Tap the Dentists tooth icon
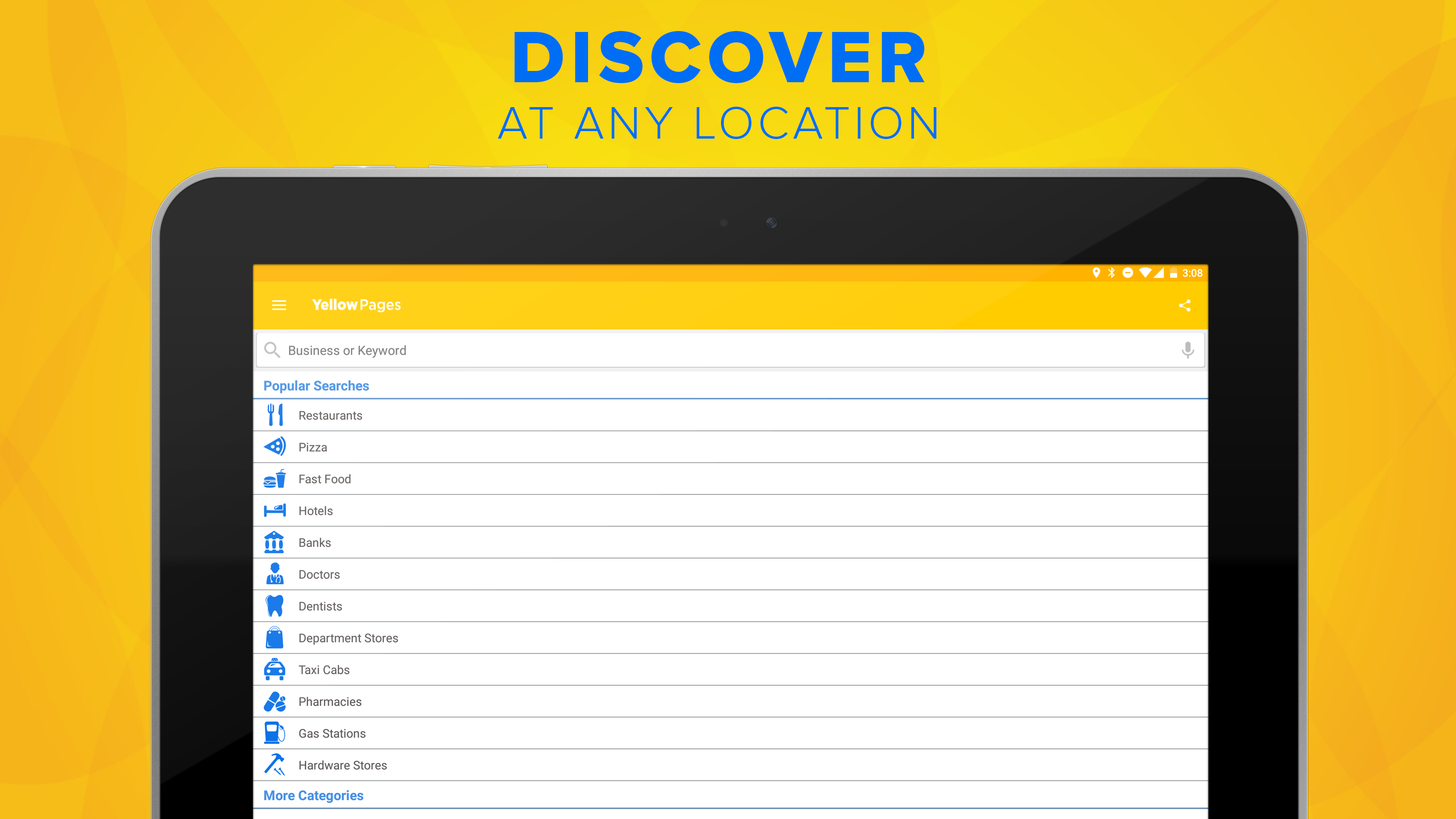 [x=275, y=606]
